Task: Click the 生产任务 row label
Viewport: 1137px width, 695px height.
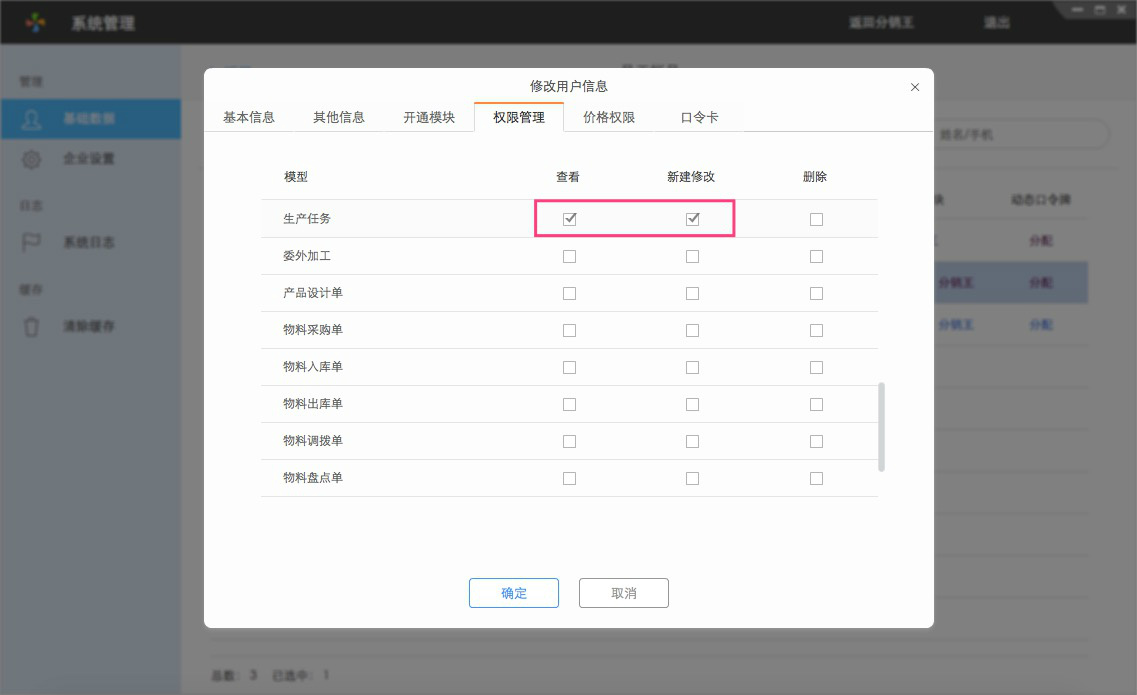Action: click(x=307, y=218)
